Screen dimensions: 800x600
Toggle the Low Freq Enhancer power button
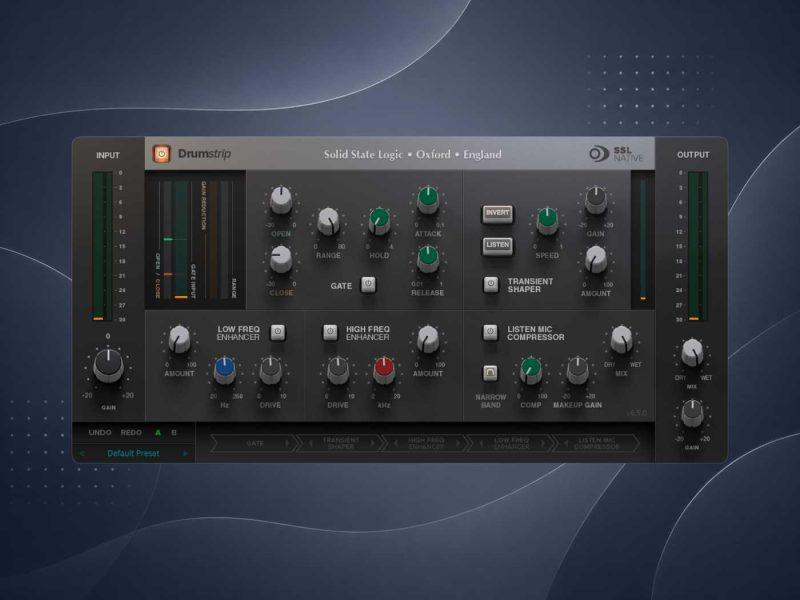click(x=278, y=332)
